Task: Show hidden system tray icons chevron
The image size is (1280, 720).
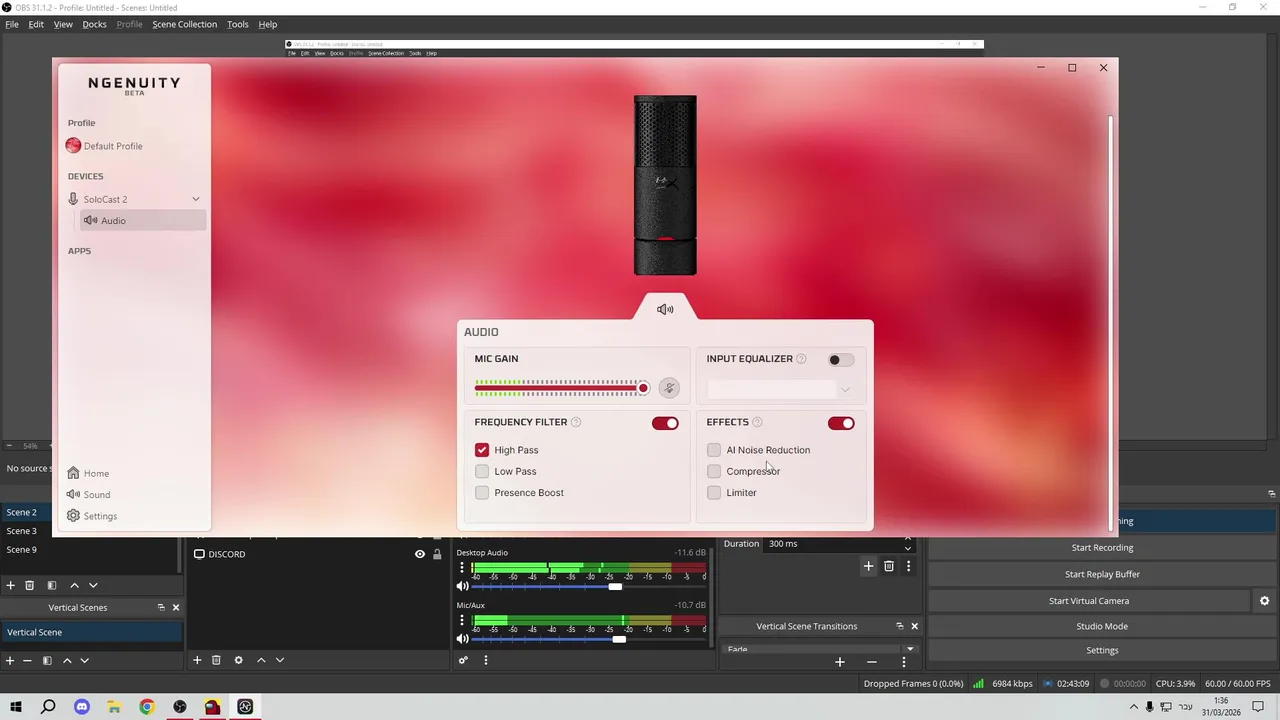Action: pos(1134,707)
